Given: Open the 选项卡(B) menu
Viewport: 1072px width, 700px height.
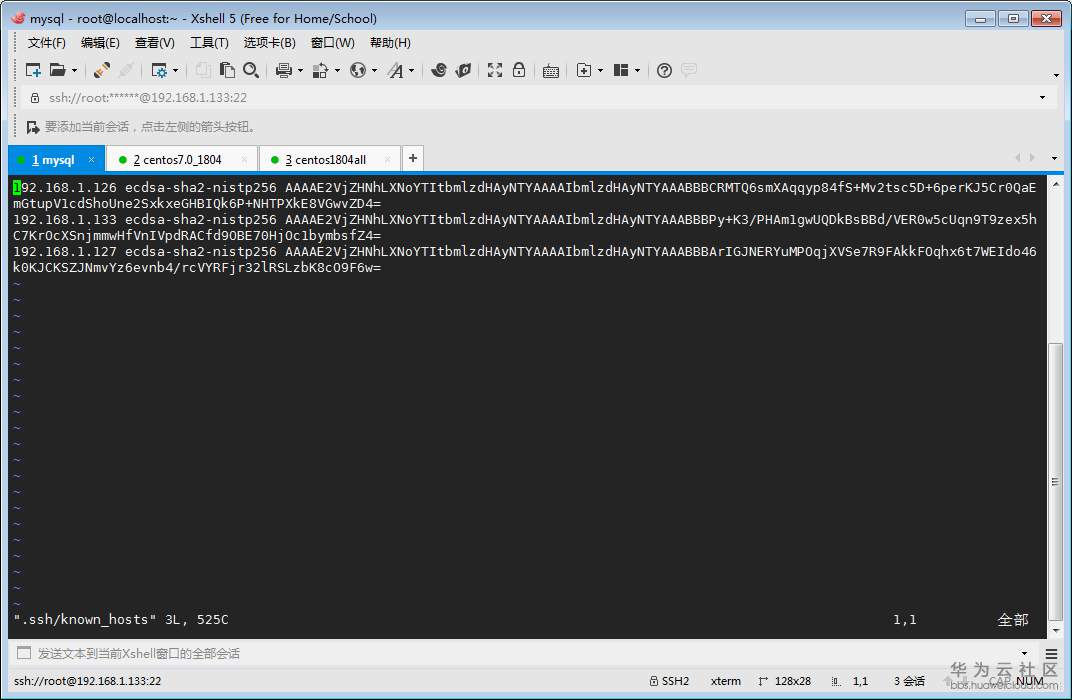Looking at the screenshot, I should [269, 42].
